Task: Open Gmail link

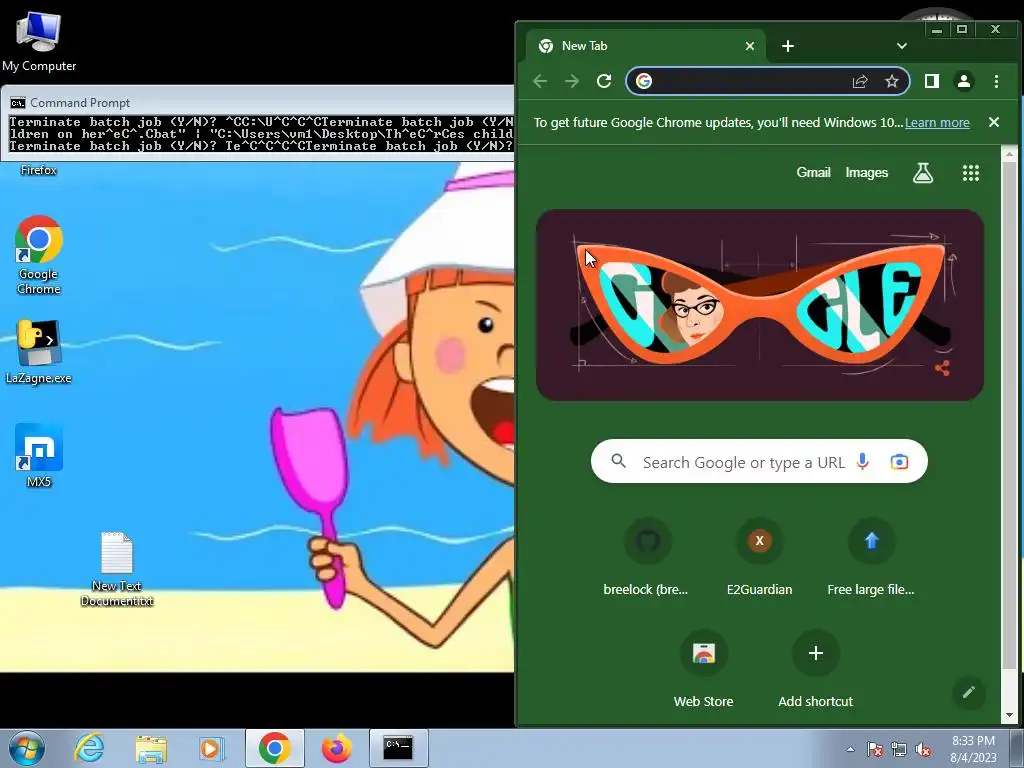Action: (x=813, y=172)
